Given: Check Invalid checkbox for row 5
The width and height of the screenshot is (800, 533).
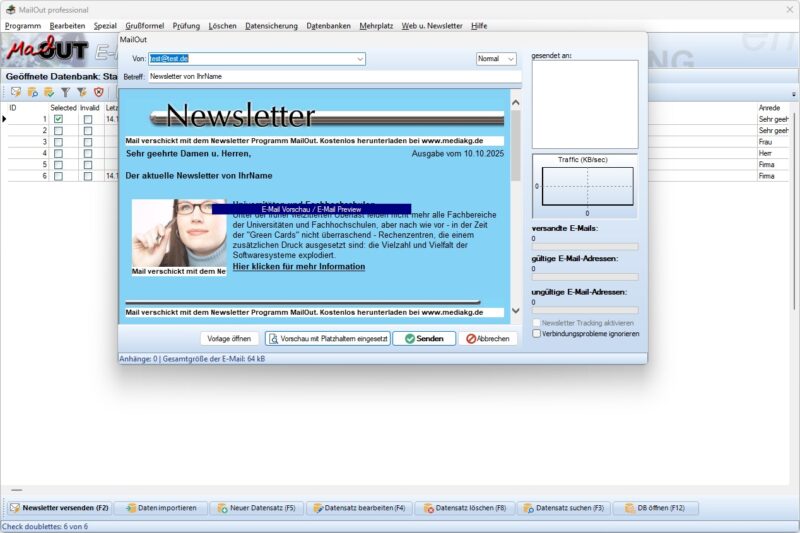Looking at the screenshot, I should click(x=88, y=165).
